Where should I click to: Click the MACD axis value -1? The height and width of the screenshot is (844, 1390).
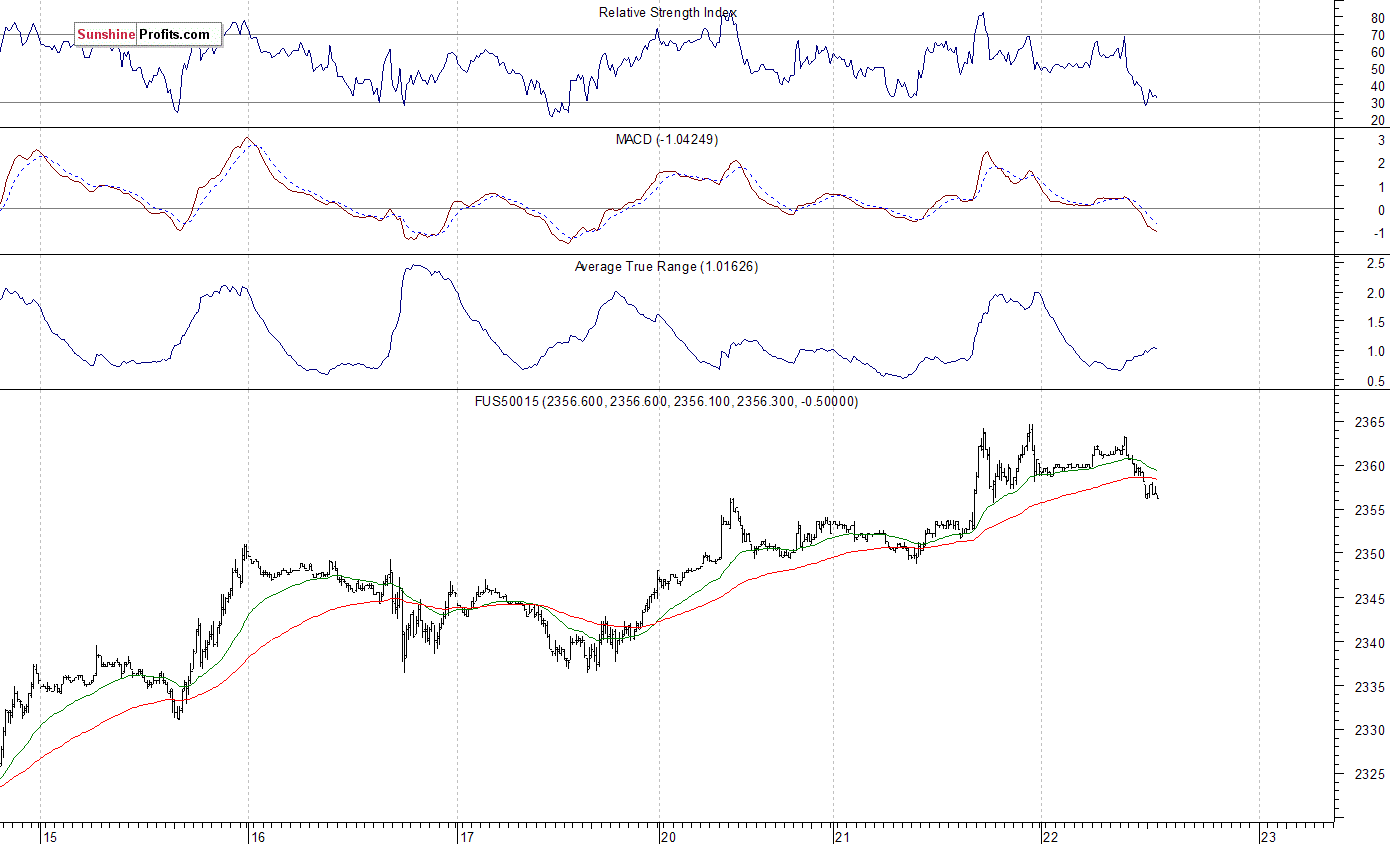pos(1378,234)
